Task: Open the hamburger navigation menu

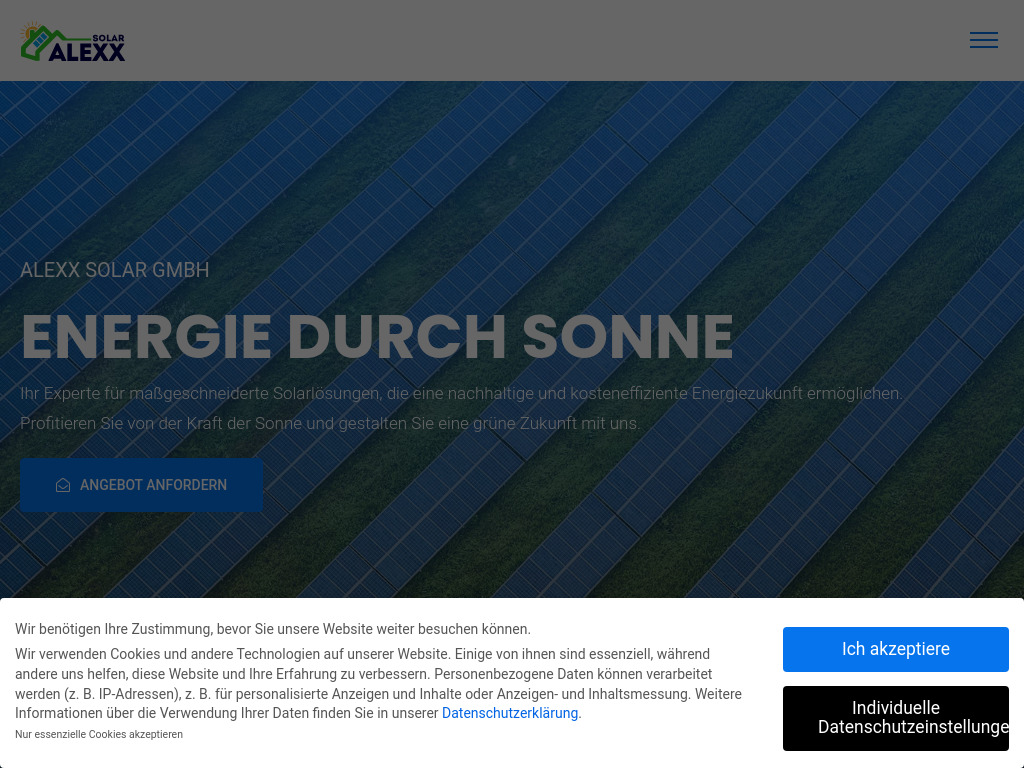Action: (x=983, y=40)
